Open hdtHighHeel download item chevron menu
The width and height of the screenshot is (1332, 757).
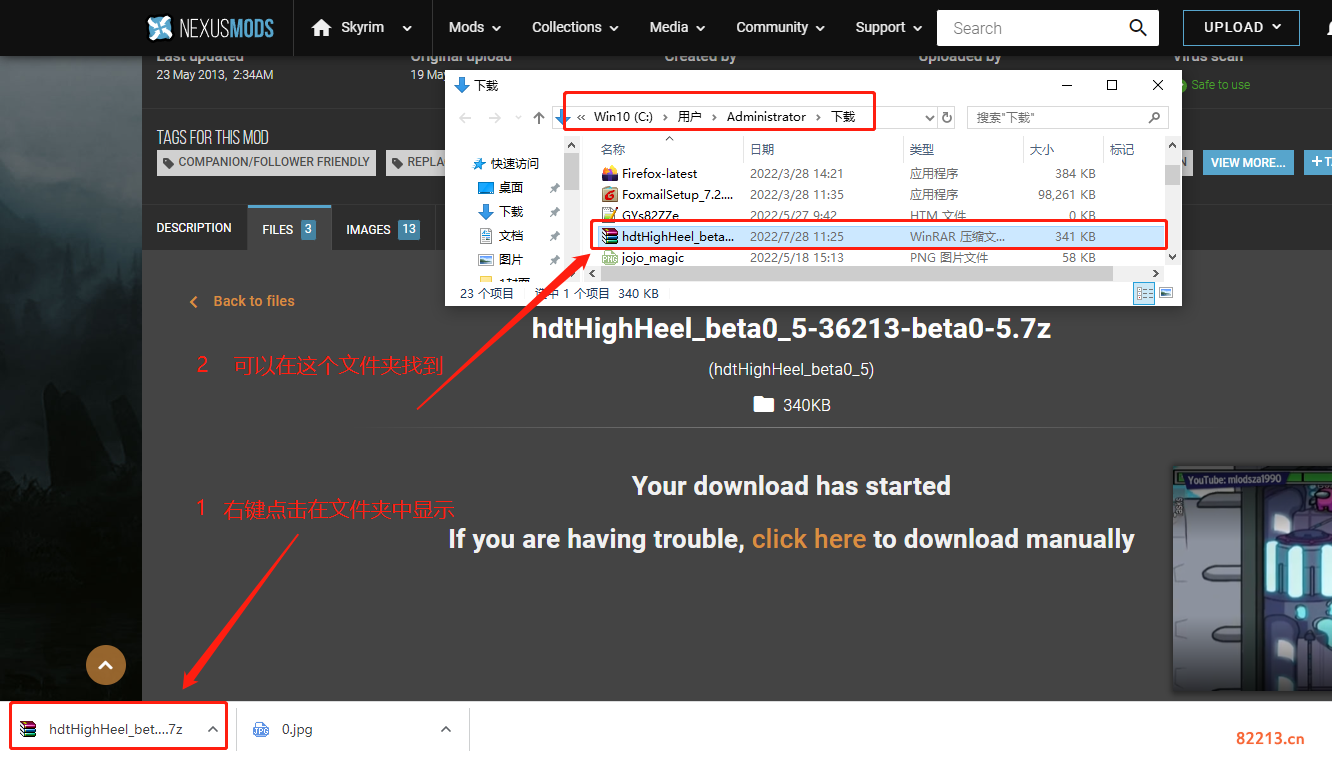pos(213,729)
